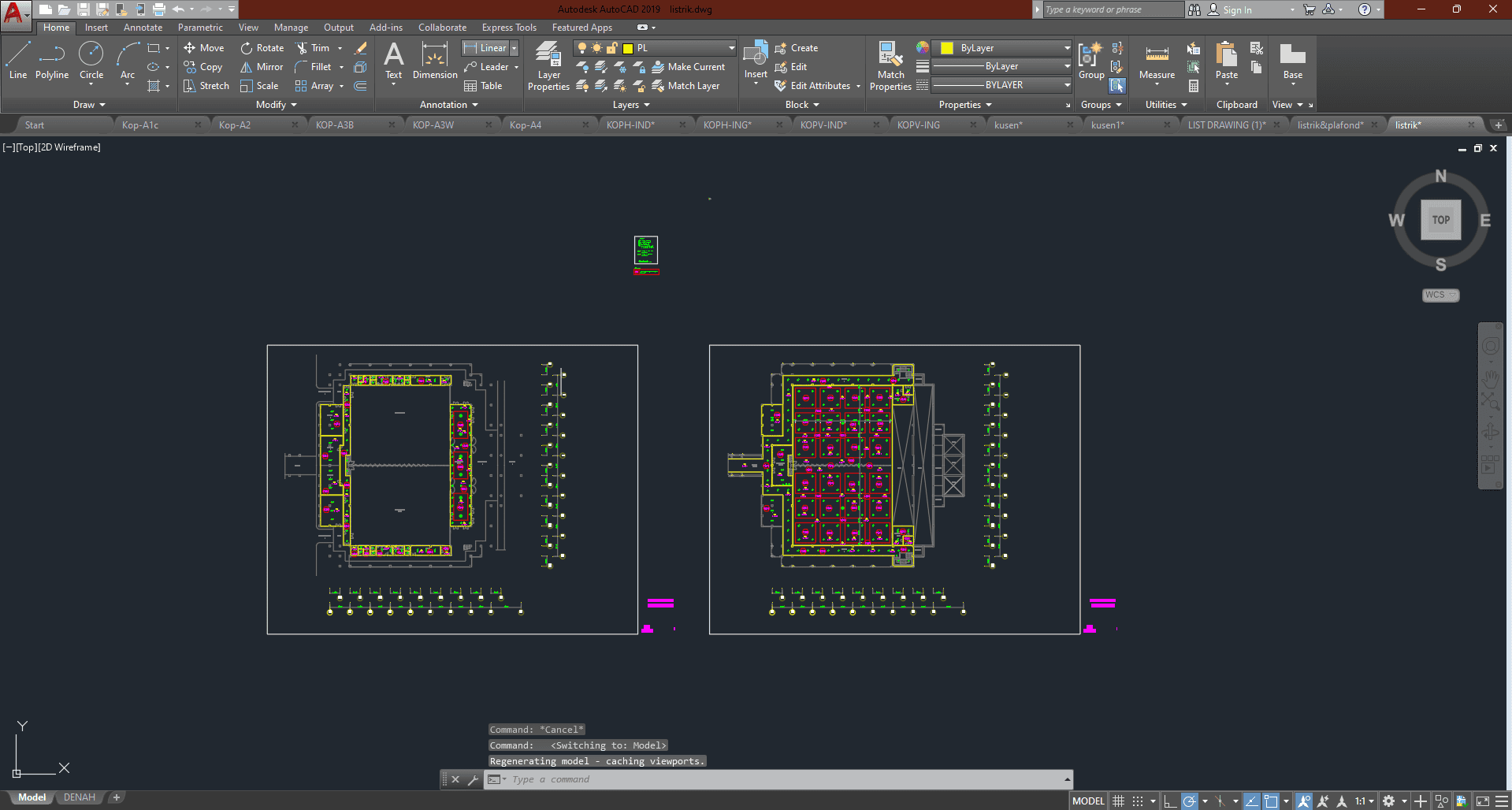Screen dimensions: 1512x810
Task: Click the yellow ByLayer color swatch
Action: (947, 48)
